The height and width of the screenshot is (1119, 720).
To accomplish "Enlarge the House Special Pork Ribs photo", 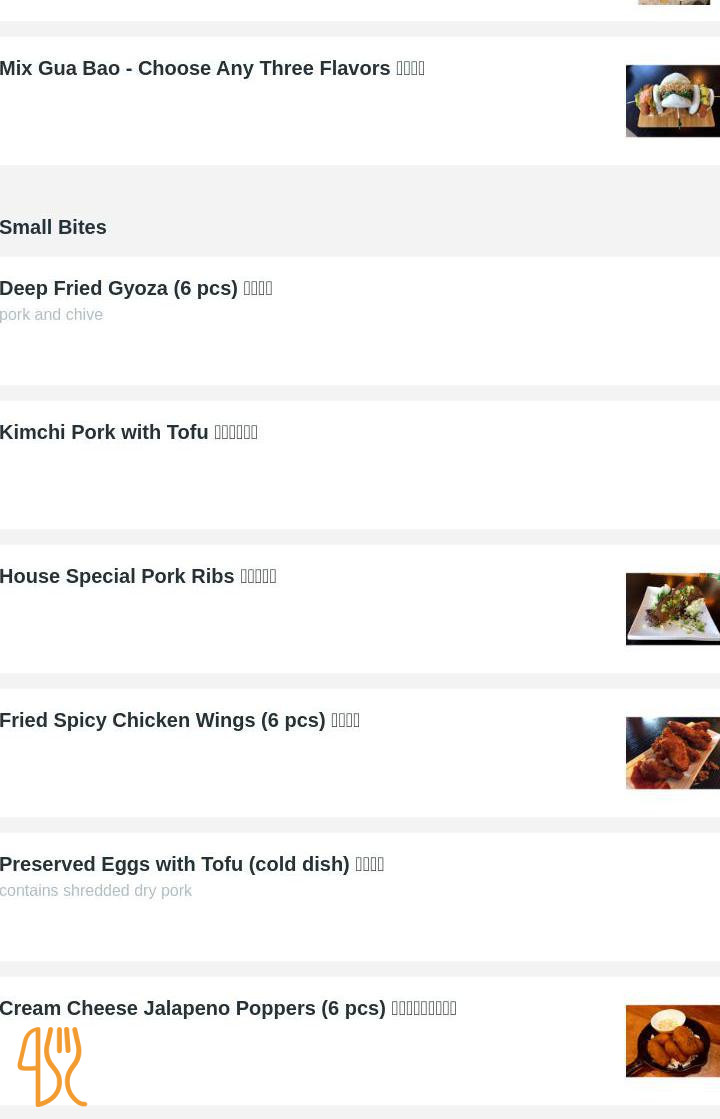I will point(672,608).
